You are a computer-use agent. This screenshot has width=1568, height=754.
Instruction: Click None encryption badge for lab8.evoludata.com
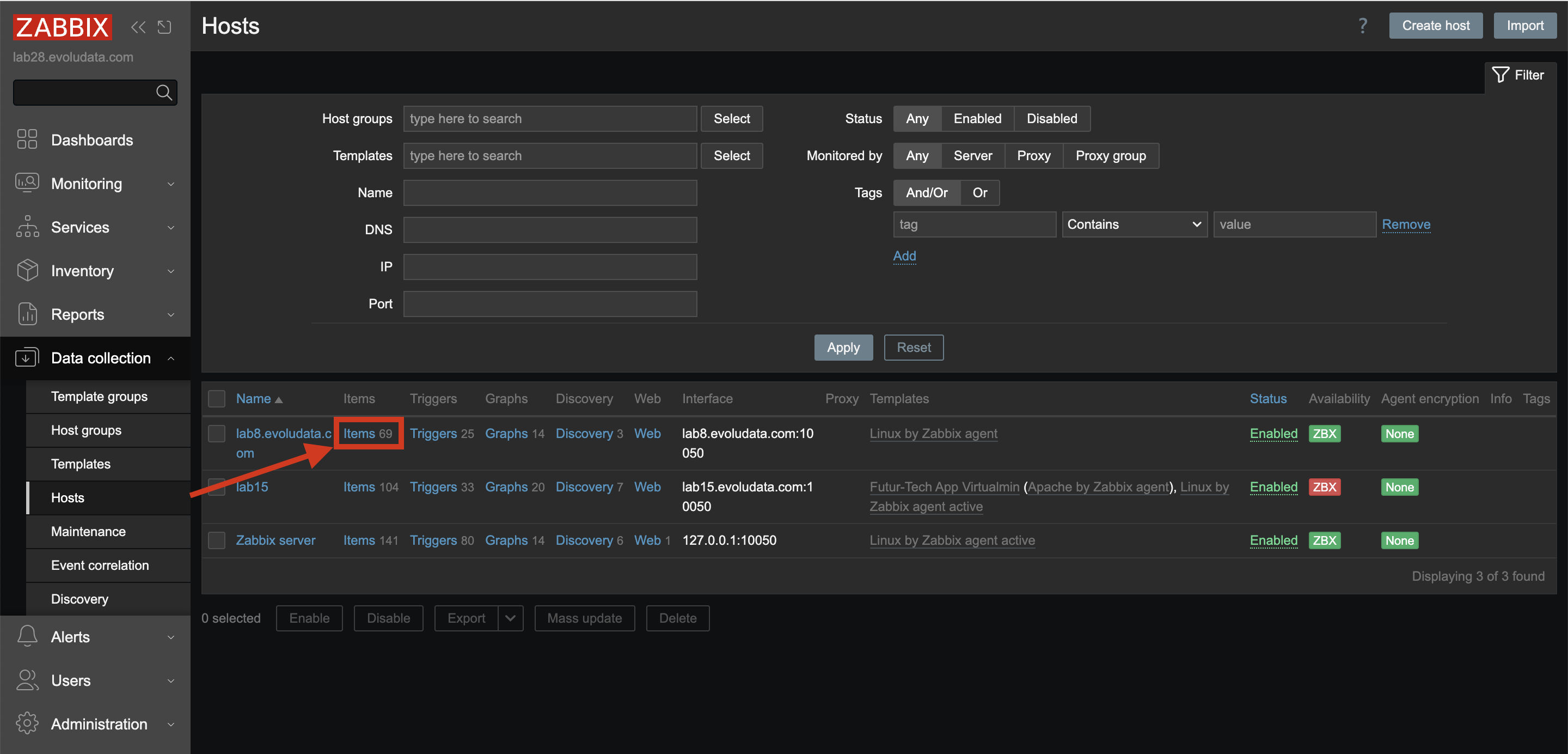pyautogui.click(x=1399, y=434)
